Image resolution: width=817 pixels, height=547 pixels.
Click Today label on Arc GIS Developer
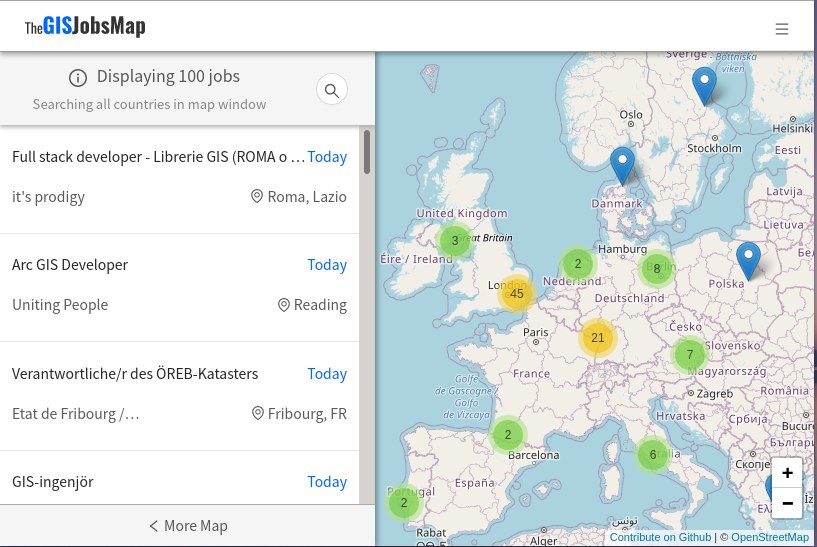pyautogui.click(x=327, y=265)
